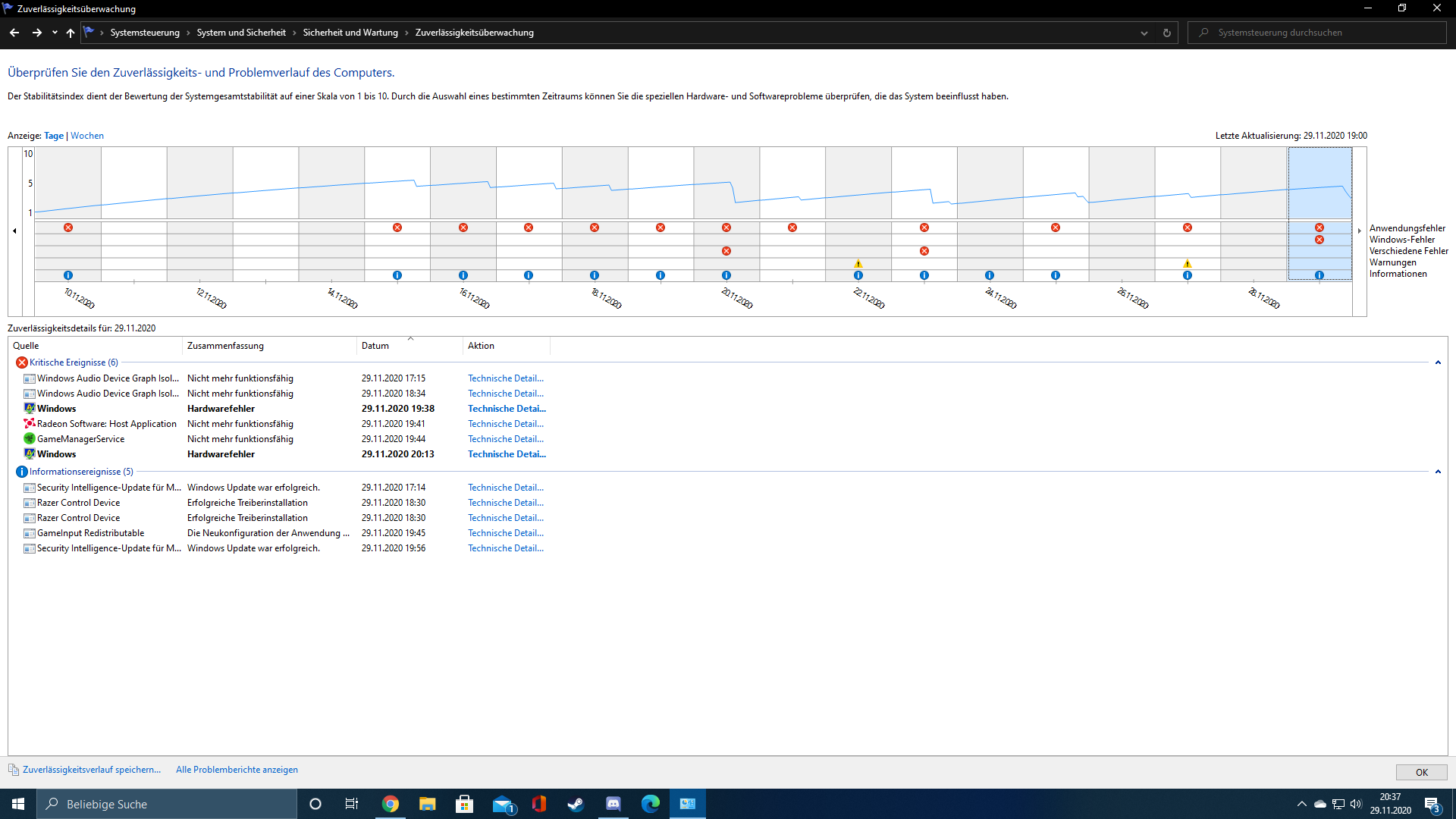
Task: Collapse the Informationsereignisse group
Action: point(1438,472)
